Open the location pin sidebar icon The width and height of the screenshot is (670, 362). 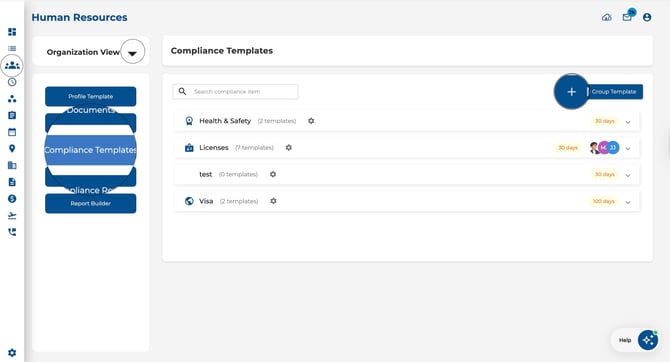click(x=12, y=148)
